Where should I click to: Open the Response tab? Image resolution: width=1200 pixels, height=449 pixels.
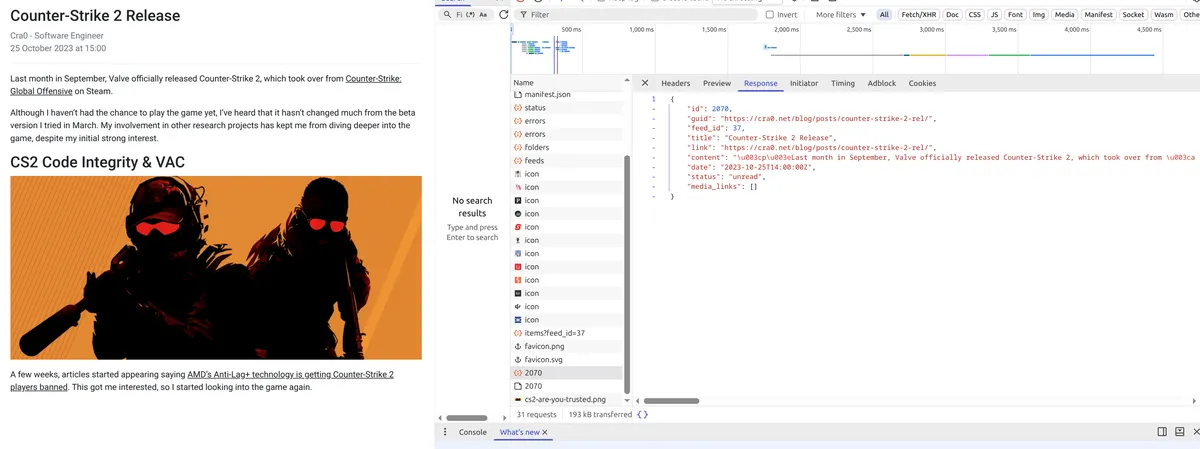coord(760,84)
